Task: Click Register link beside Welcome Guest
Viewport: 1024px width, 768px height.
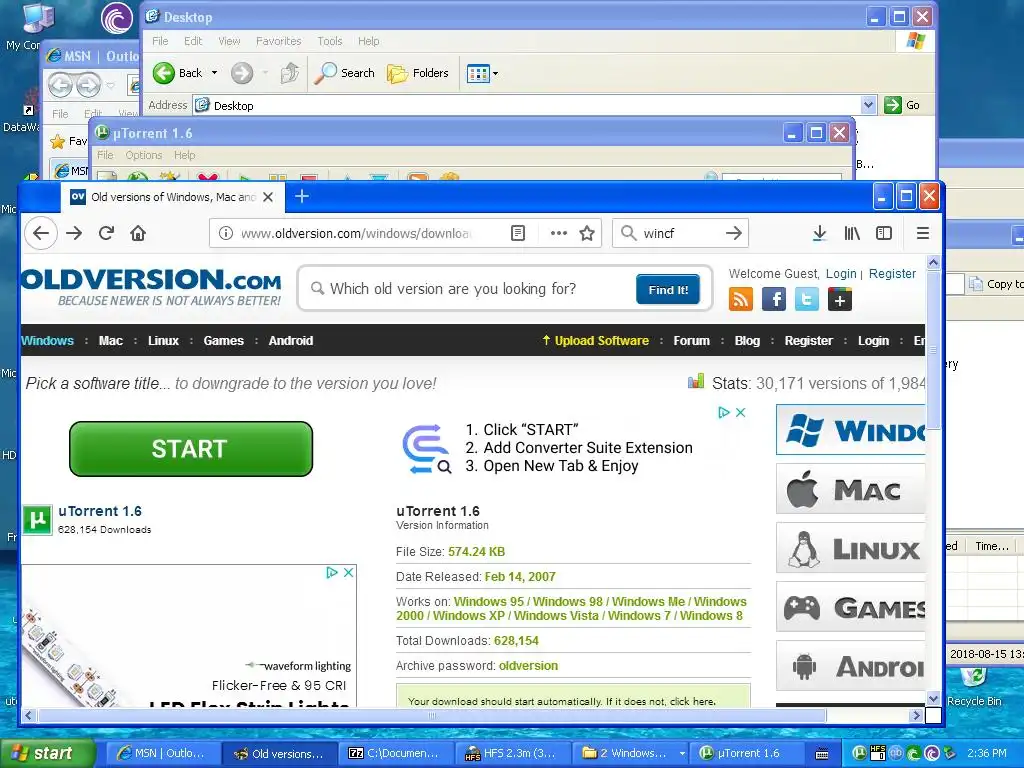Action: (892, 274)
